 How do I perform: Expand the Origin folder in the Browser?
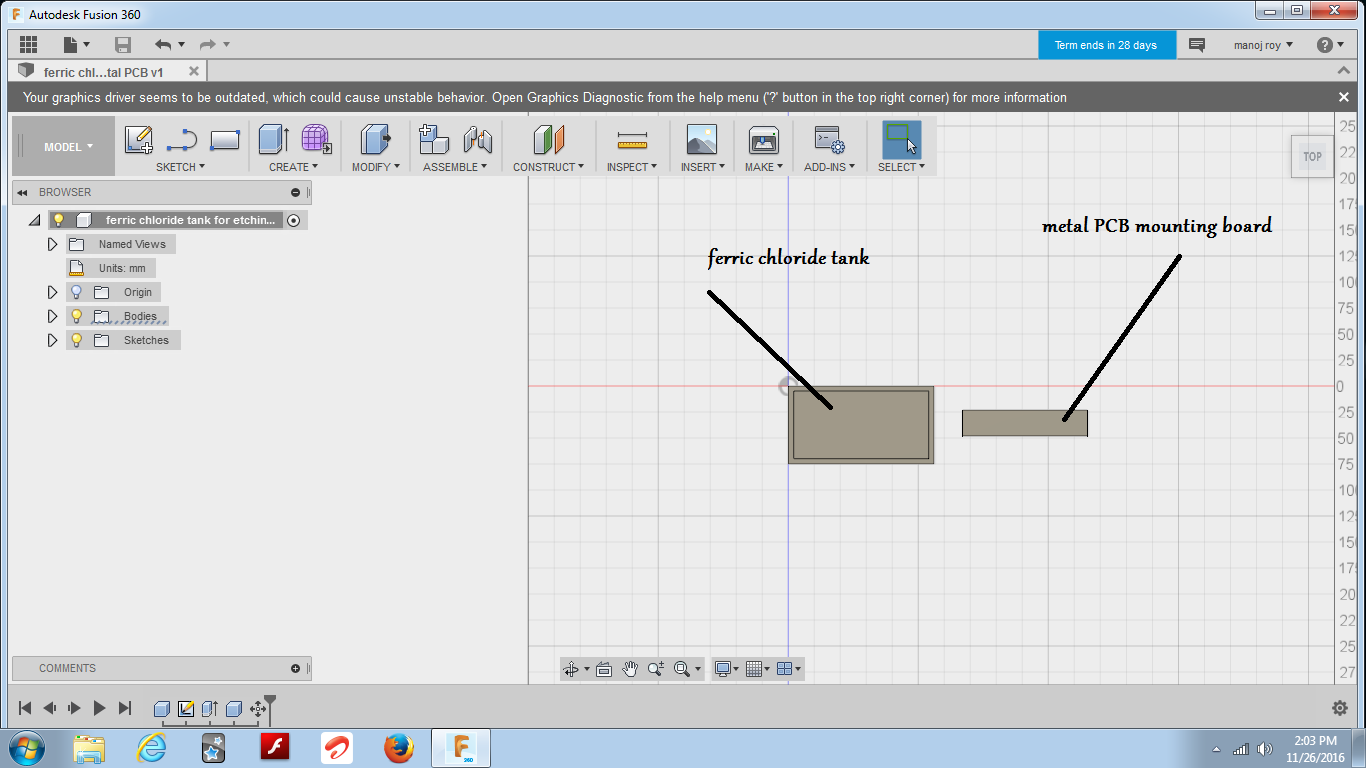click(52, 291)
